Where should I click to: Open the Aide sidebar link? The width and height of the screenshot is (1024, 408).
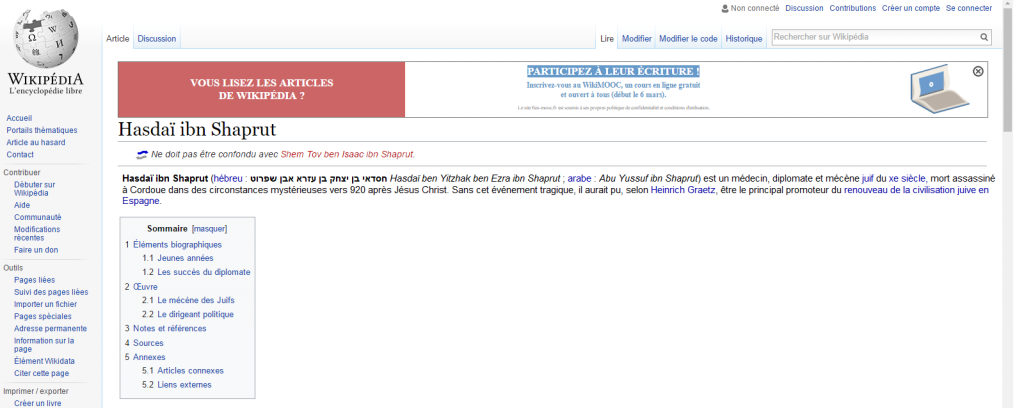point(22,205)
